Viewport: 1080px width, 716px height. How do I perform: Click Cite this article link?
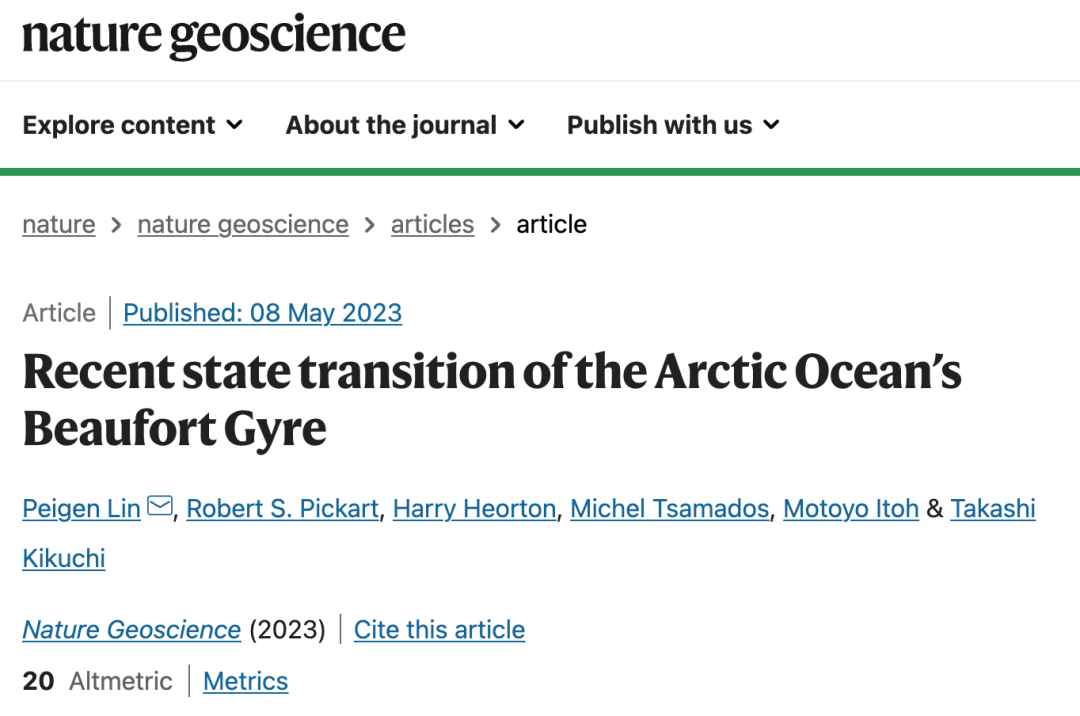tap(439, 630)
